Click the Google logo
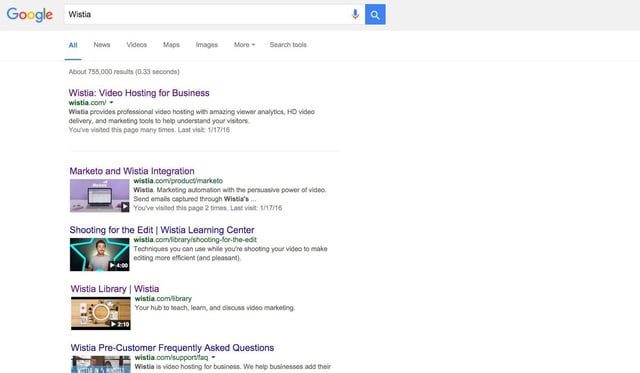This screenshot has width=640, height=373. click(x=30, y=15)
